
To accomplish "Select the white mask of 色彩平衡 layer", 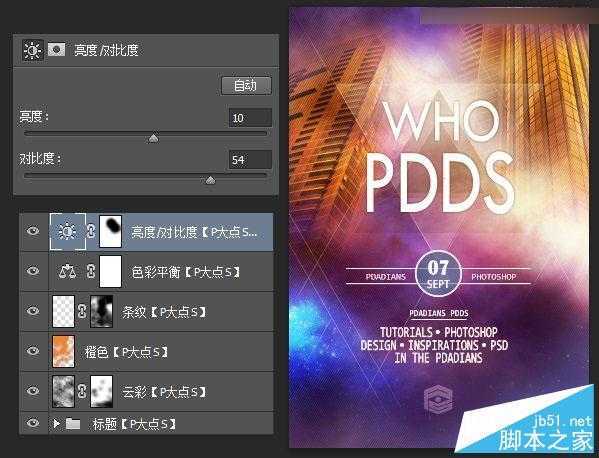I will click(110, 271).
